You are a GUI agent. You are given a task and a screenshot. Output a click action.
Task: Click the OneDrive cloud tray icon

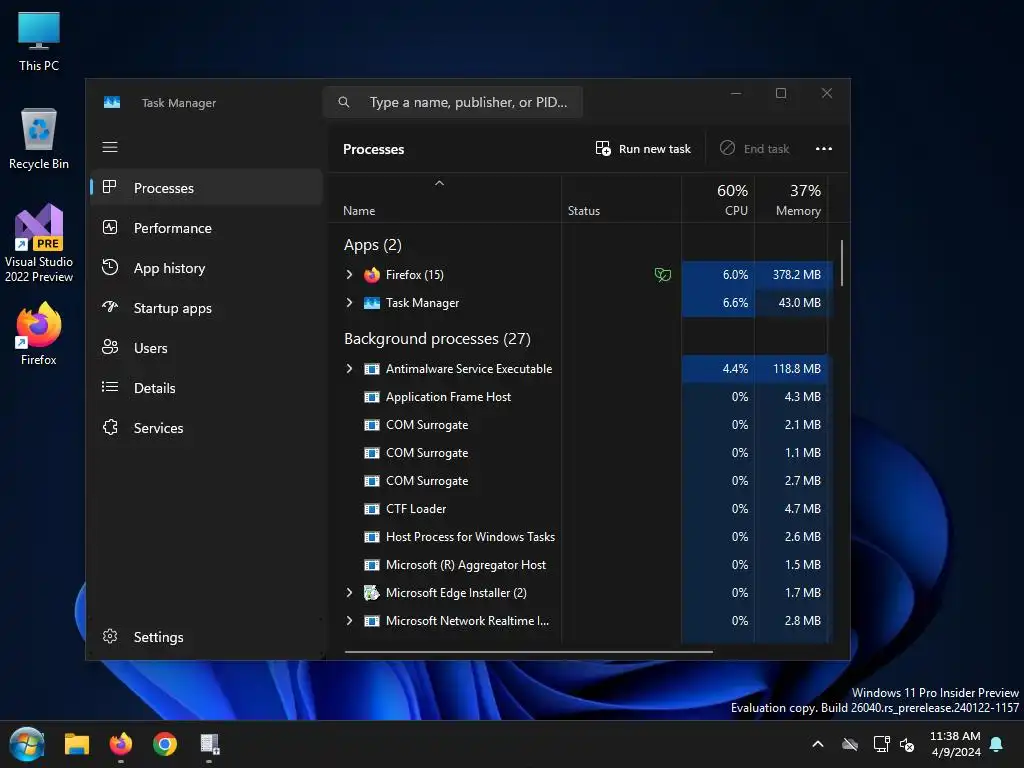point(850,744)
